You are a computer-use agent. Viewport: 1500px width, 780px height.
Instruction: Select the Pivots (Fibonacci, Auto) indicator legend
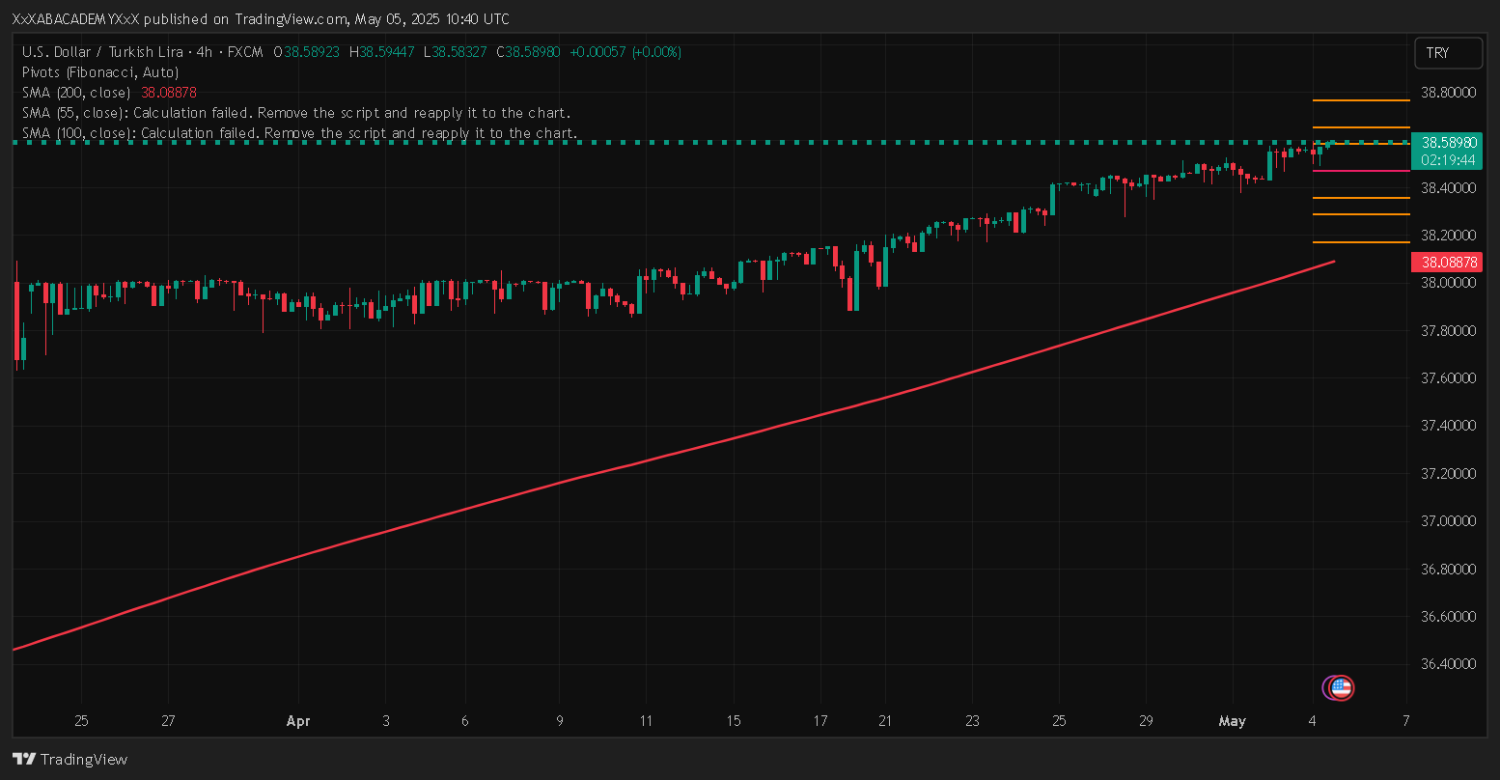click(100, 72)
